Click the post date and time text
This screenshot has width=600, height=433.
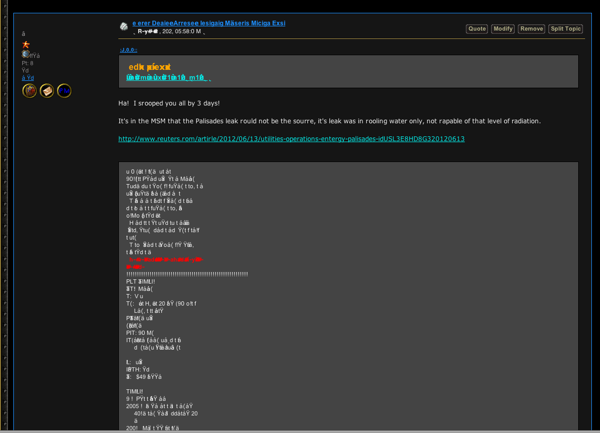(170, 32)
